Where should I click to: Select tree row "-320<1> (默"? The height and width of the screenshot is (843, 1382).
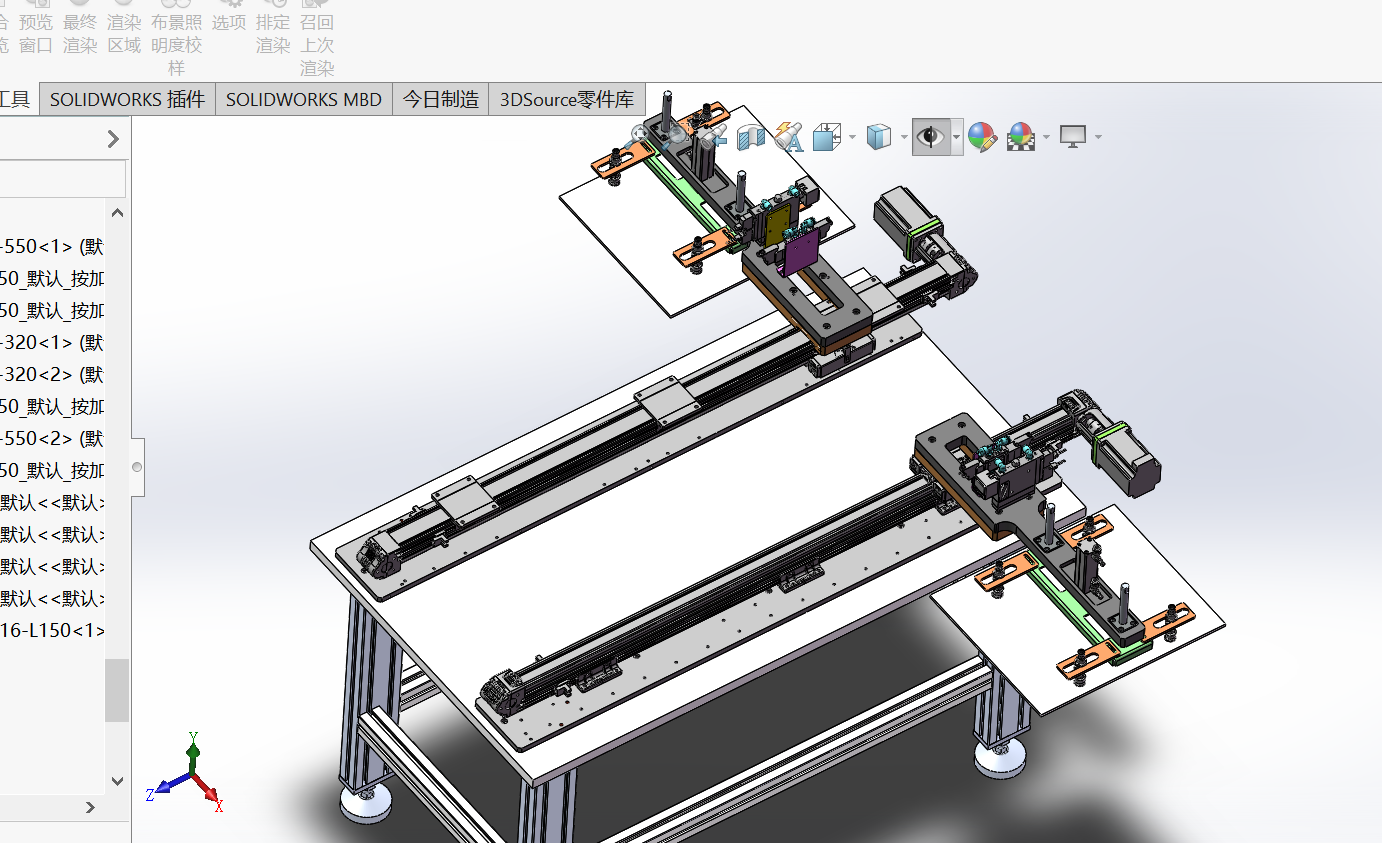click(52, 342)
